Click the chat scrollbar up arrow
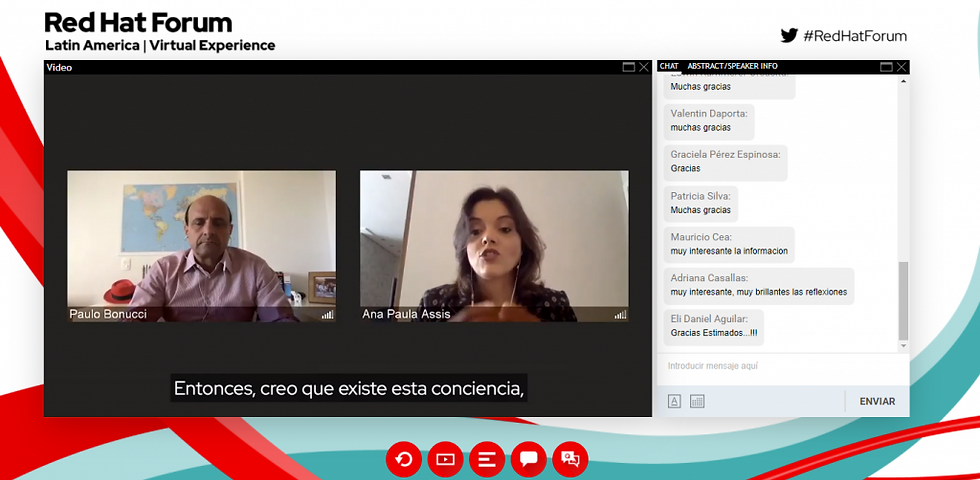The width and height of the screenshot is (980, 480). pyautogui.click(x=903, y=81)
